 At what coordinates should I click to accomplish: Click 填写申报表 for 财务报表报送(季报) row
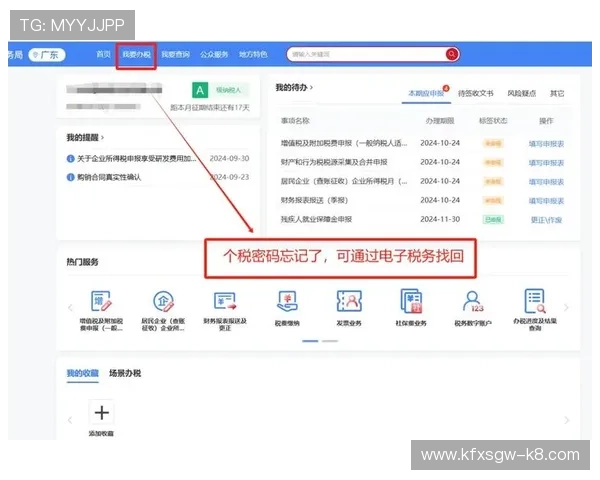pos(546,201)
